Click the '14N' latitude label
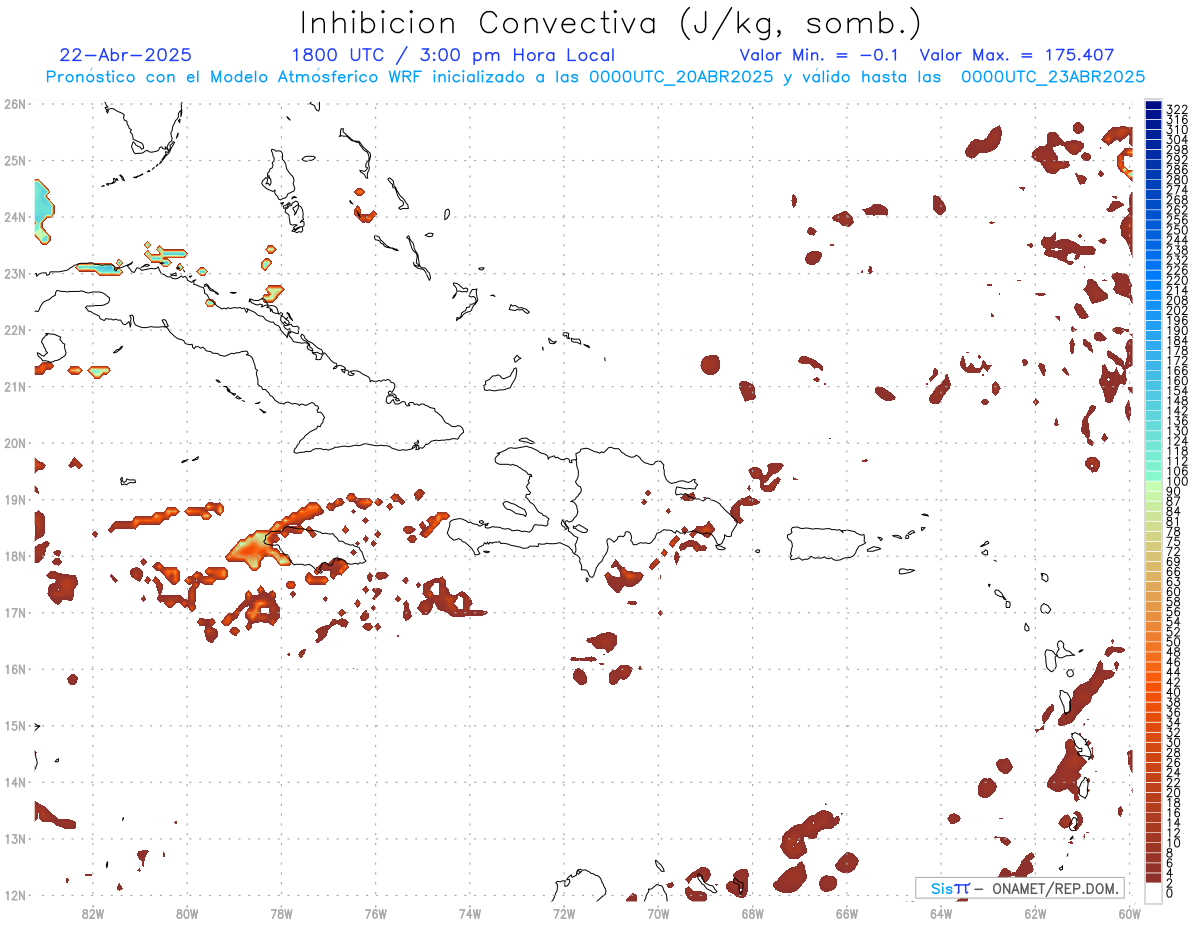1200x927 pixels. click(x=15, y=782)
